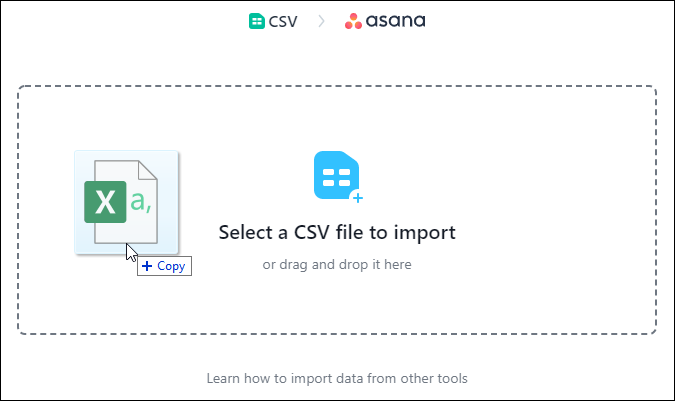
Task: Click "Select a CSV file to import" heading
Action: pos(337,233)
